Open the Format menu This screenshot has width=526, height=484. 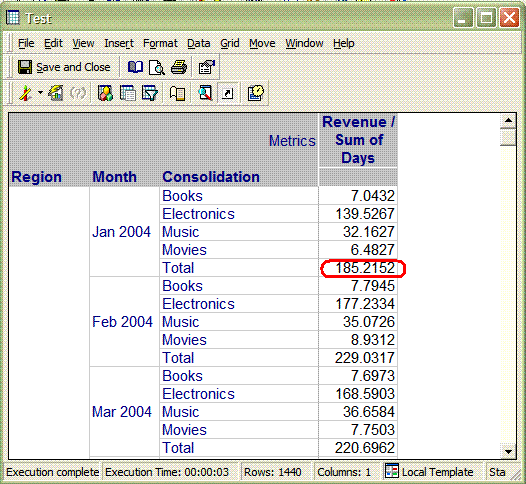pos(160,43)
